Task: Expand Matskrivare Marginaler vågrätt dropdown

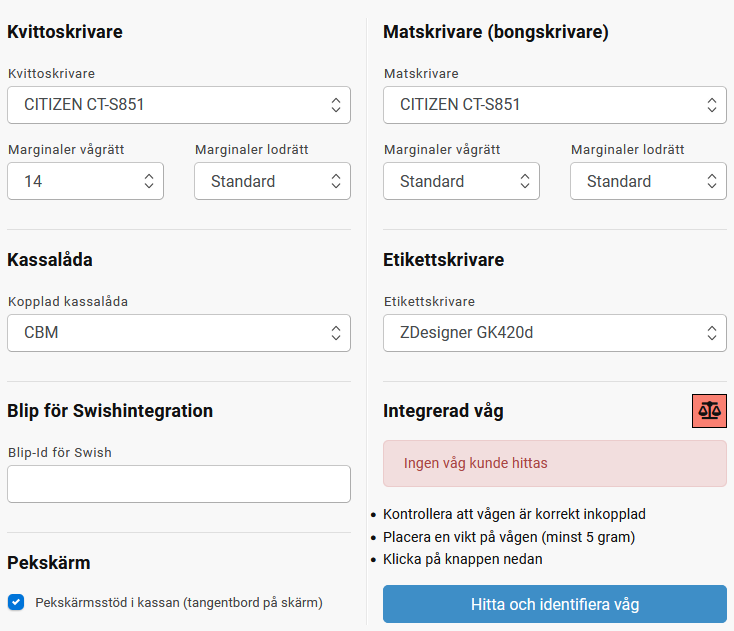Action: (461, 181)
